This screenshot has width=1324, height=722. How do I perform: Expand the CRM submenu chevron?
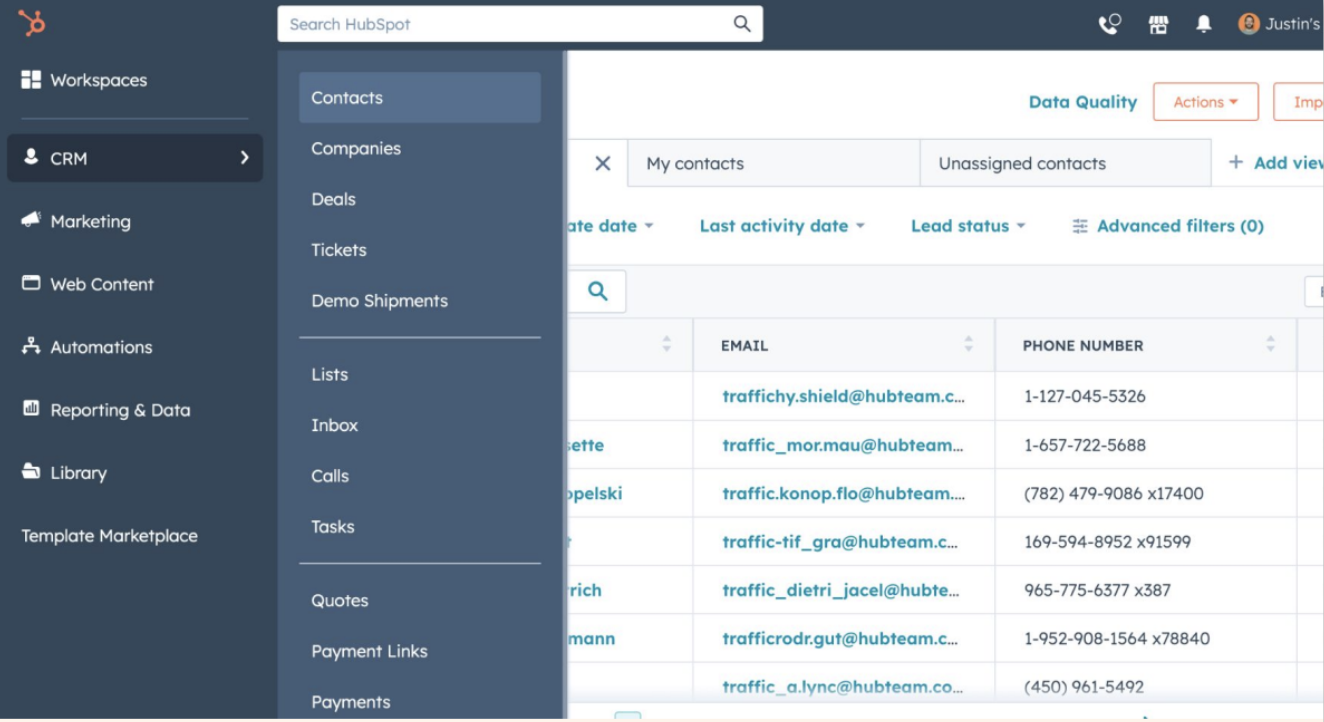(245, 157)
